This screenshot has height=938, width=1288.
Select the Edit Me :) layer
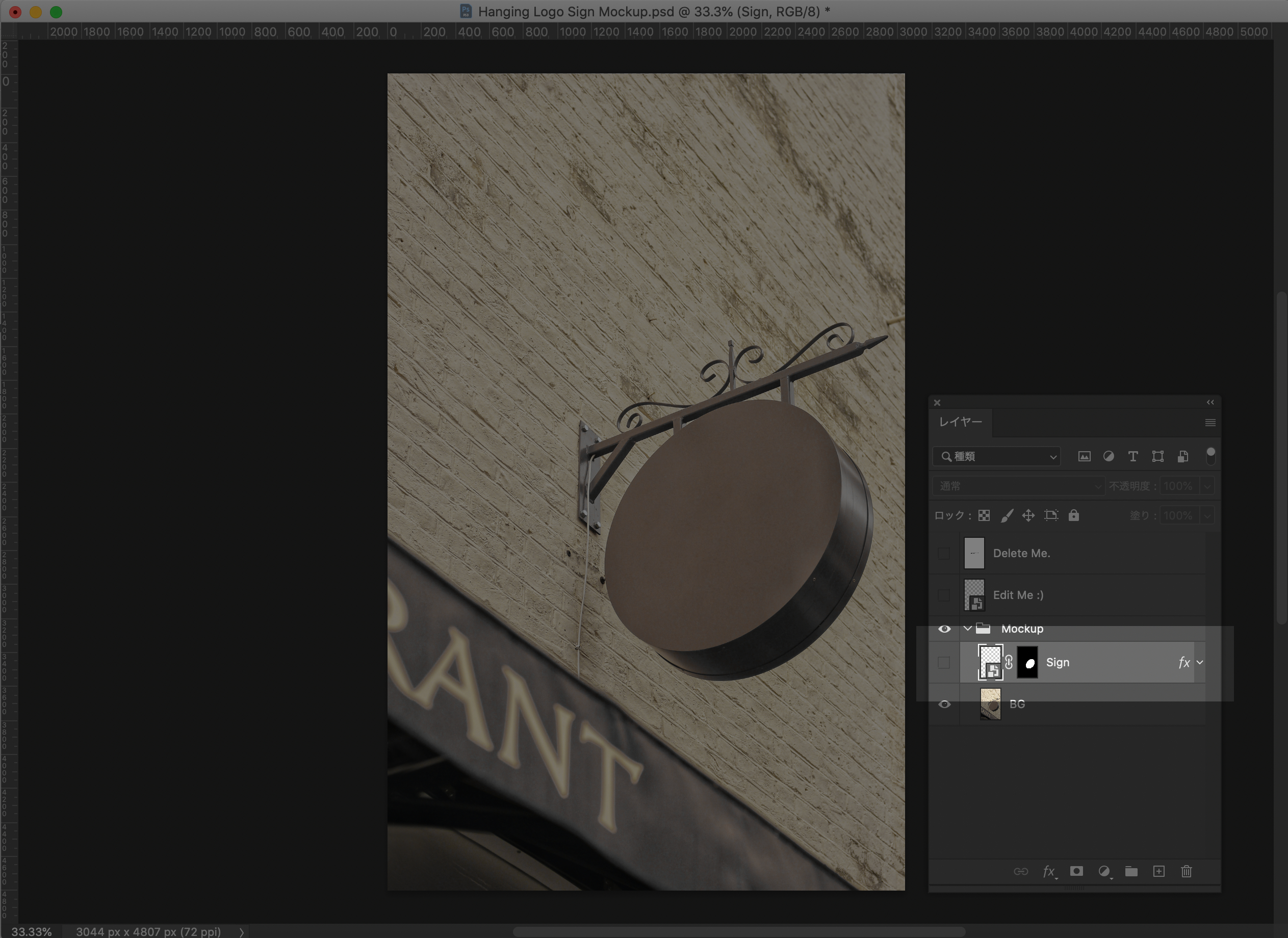click(x=1018, y=595)
